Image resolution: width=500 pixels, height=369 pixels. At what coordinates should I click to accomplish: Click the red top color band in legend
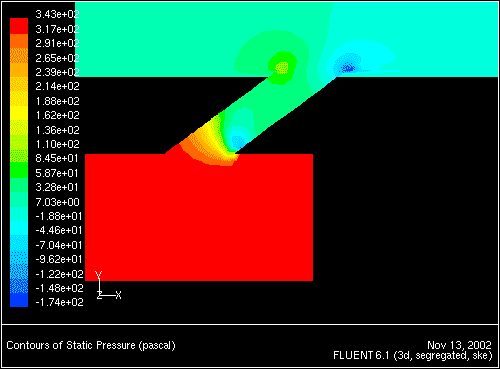[19, 26]
